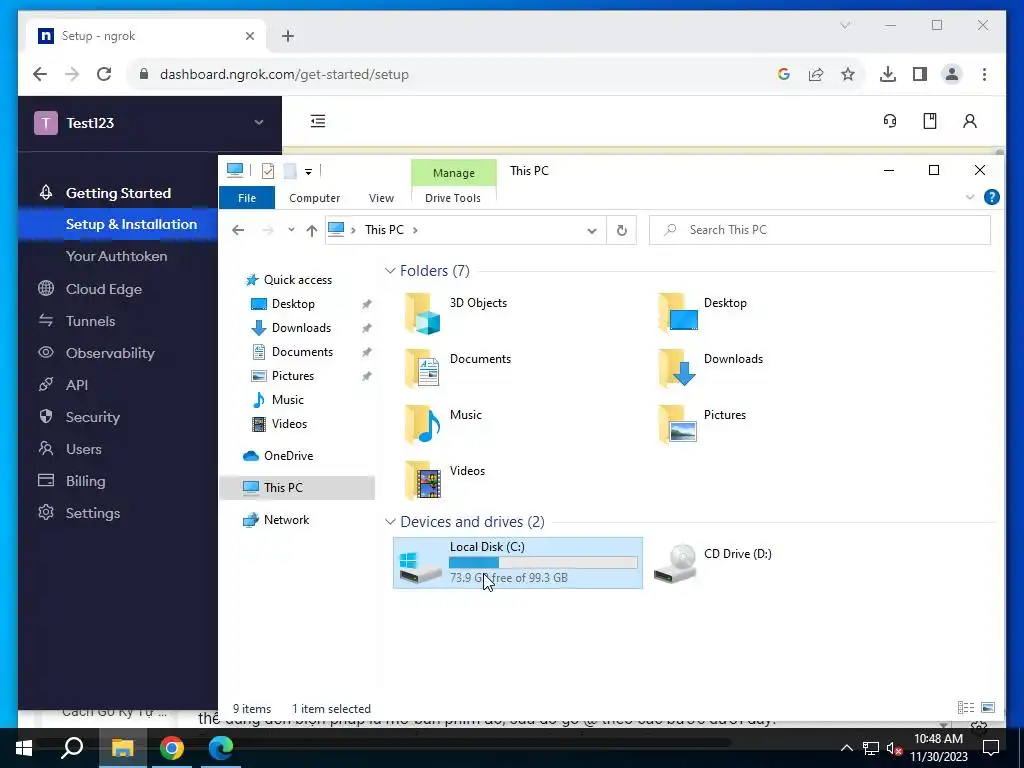Viewport: 1024px width, 768px height.
Task: Open the Computer ribbon tab
Action: click(x=314, y=198)
